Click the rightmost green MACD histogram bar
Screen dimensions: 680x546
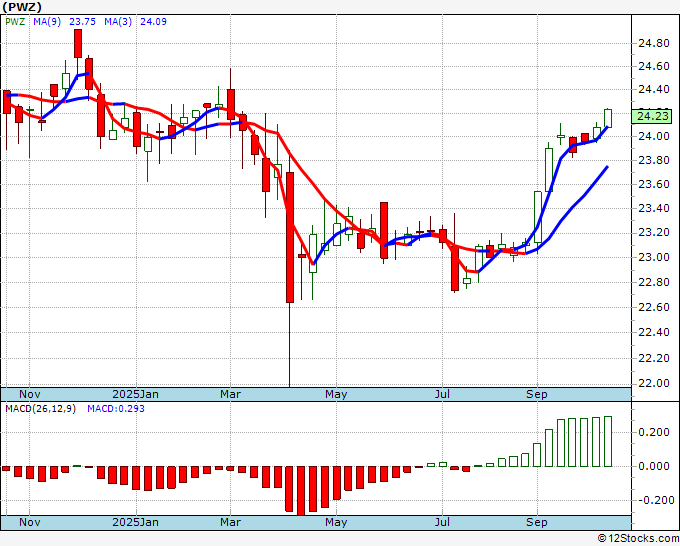tap(608, 441)
